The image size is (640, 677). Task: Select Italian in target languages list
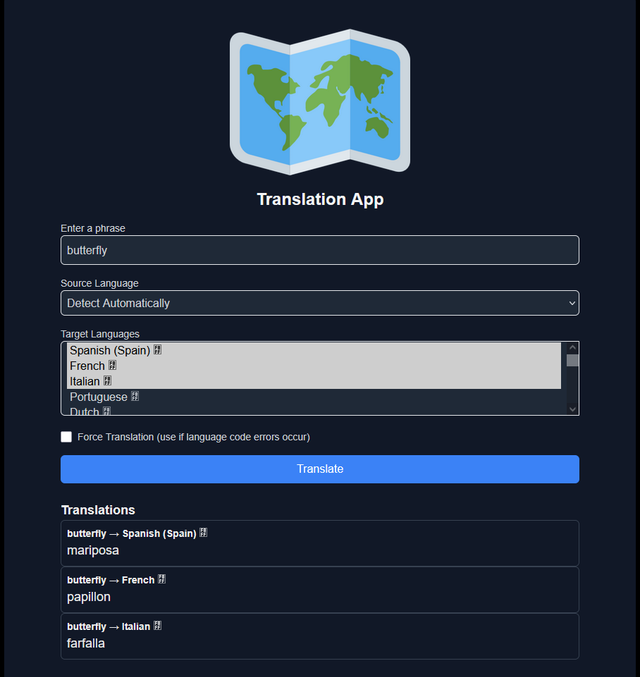point(314,381)
